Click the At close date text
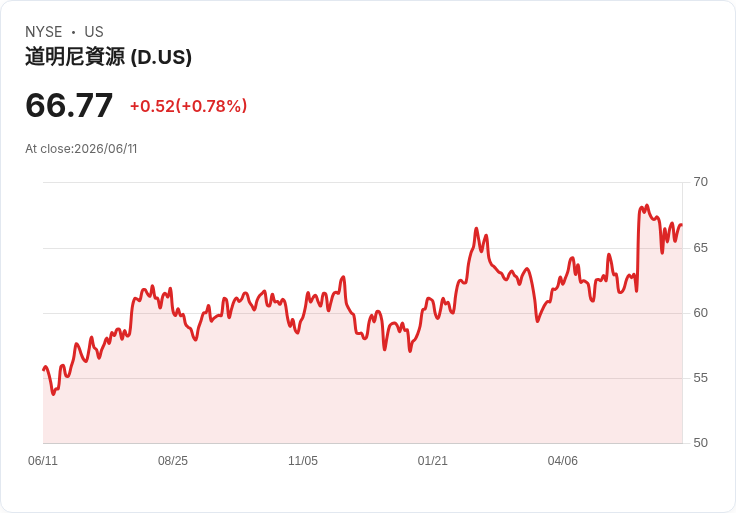Viewport: 736px width, 513px height. [81, 149]
